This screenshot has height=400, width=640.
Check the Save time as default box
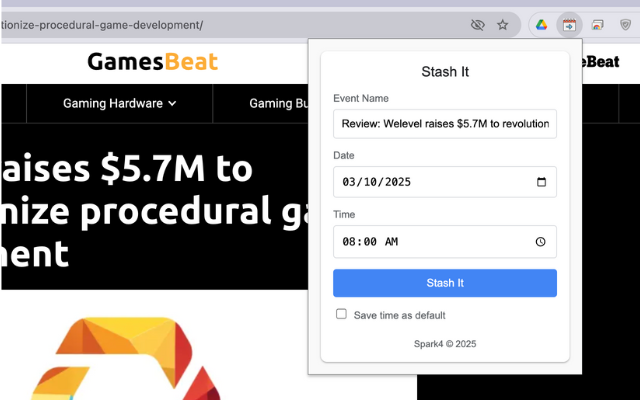[341, 314]
